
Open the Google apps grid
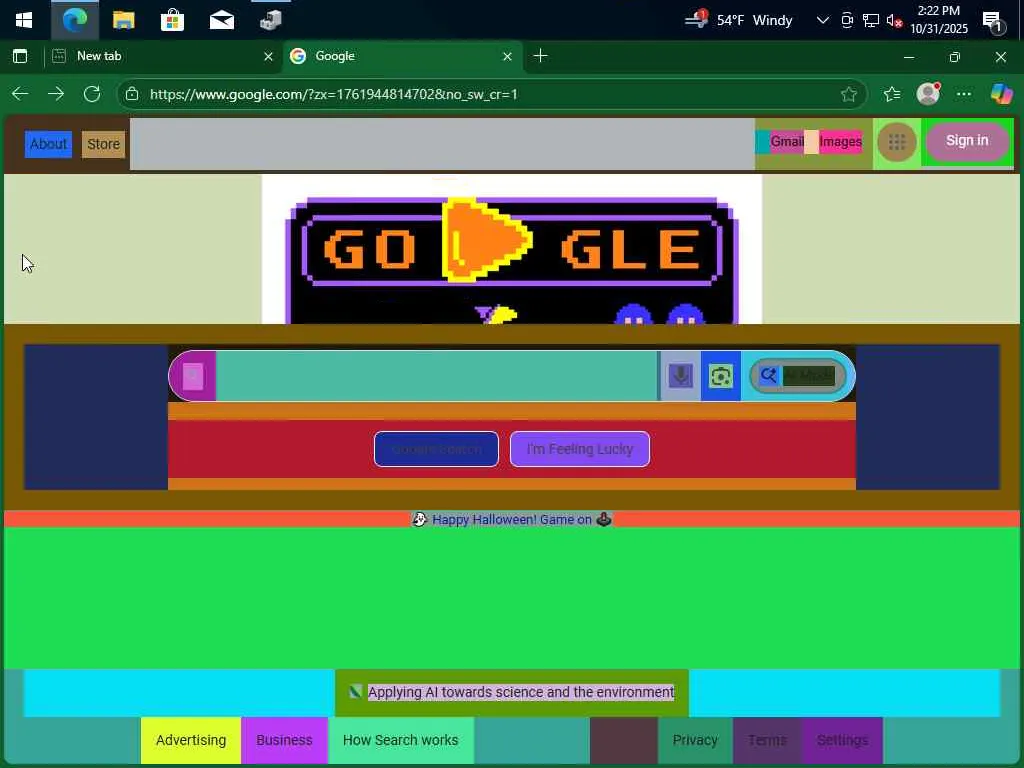897,142
